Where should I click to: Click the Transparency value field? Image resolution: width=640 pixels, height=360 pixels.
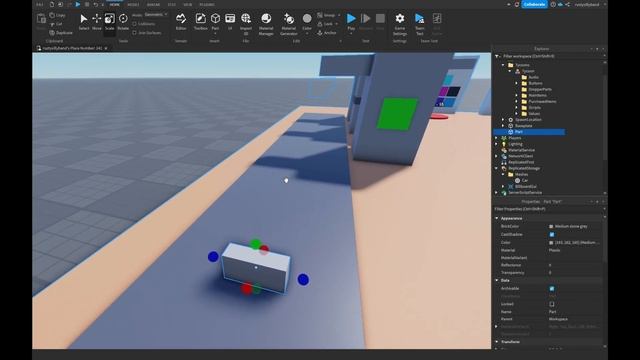point(574,273)
